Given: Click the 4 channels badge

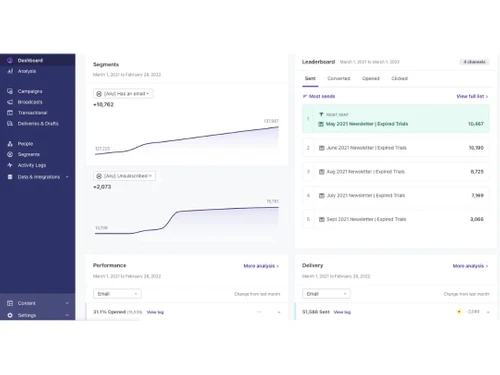Looking at the screenshot, I should coord(474,62).
